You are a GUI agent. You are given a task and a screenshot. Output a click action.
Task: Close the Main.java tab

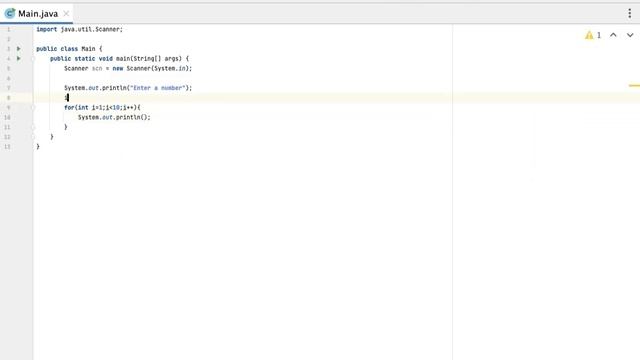(66, 13)
